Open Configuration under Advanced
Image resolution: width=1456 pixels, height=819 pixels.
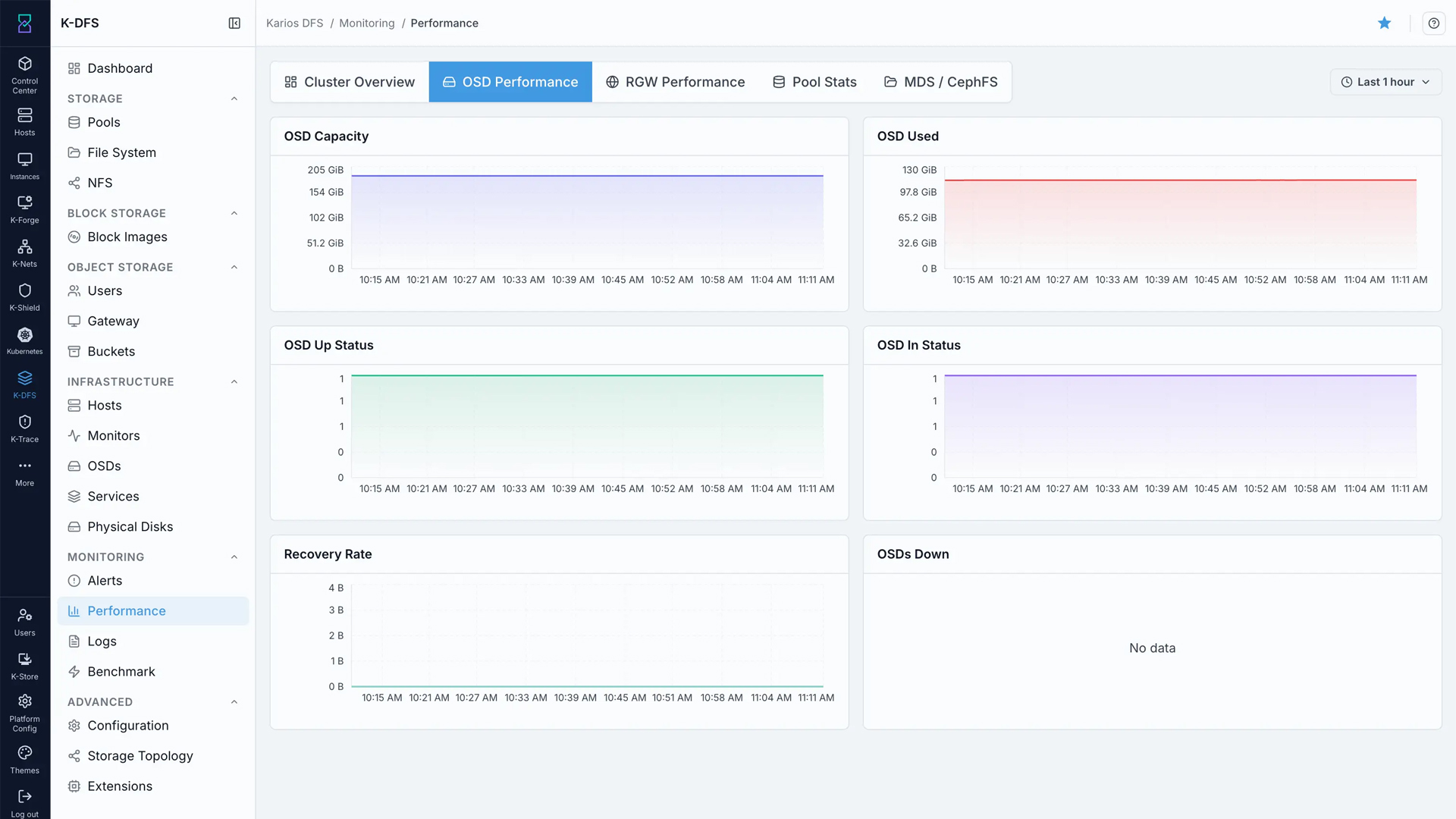pos(153,725)
